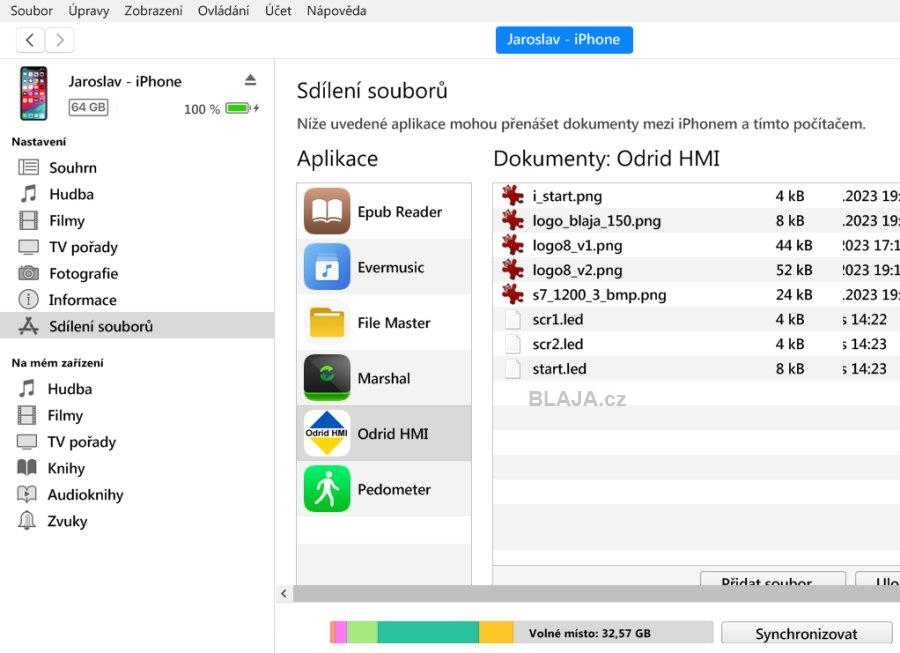The height and width of the screenshot is (653, 900).
Task: Open Souhrn in the settings sidebar
Action: [x=137, y=168]
